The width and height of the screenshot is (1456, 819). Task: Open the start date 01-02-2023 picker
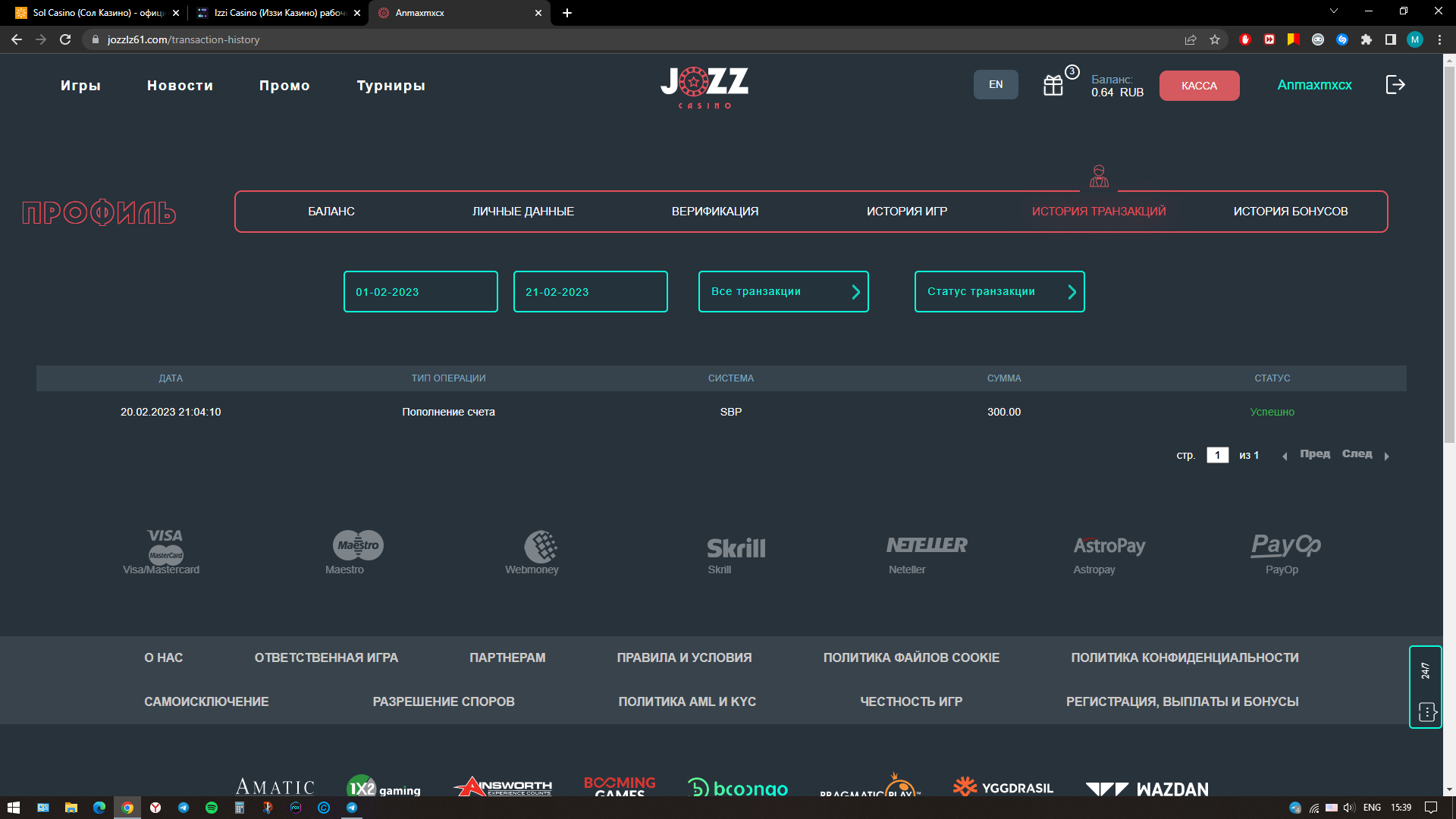point(421,292)
